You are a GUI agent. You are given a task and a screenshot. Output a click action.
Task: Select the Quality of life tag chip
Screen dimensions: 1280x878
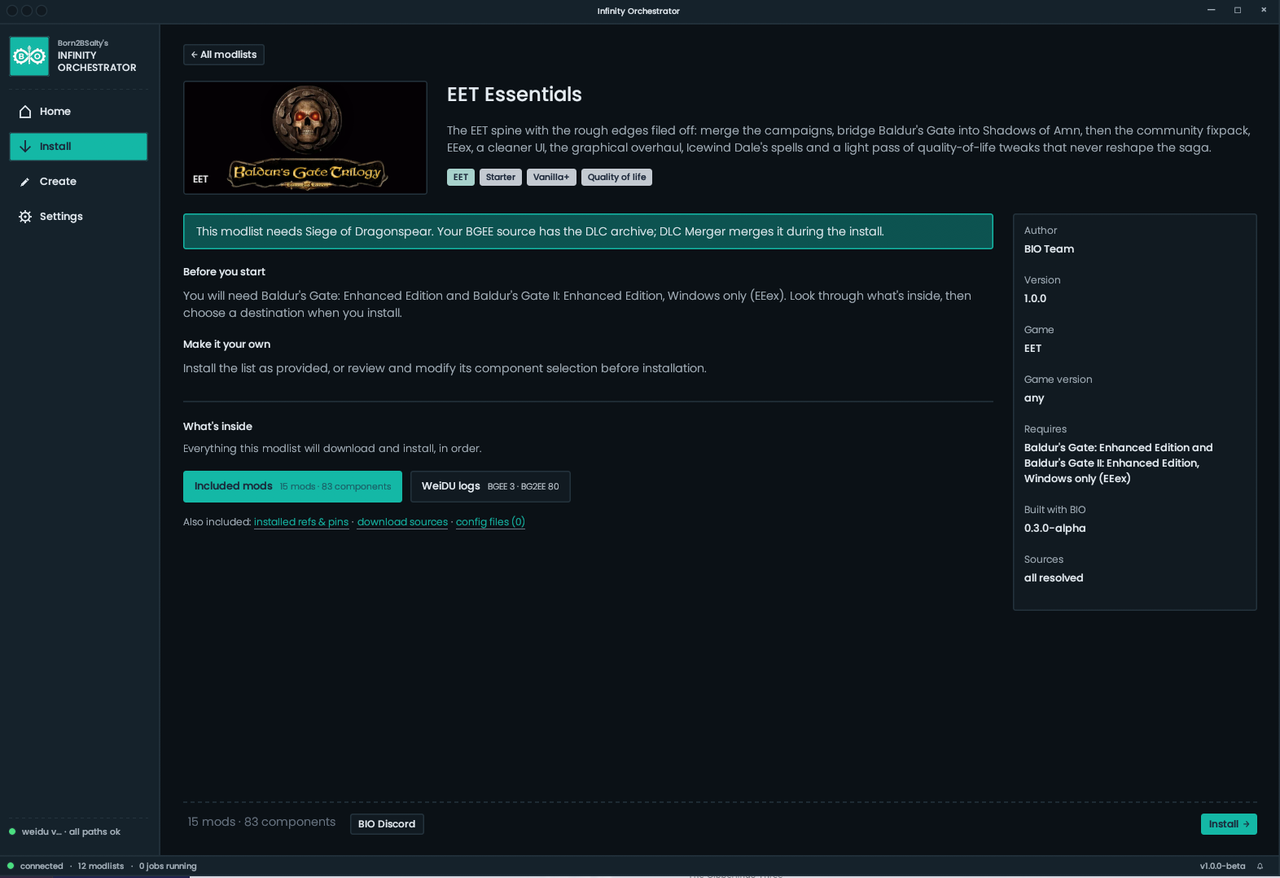[x=616, y=177]
